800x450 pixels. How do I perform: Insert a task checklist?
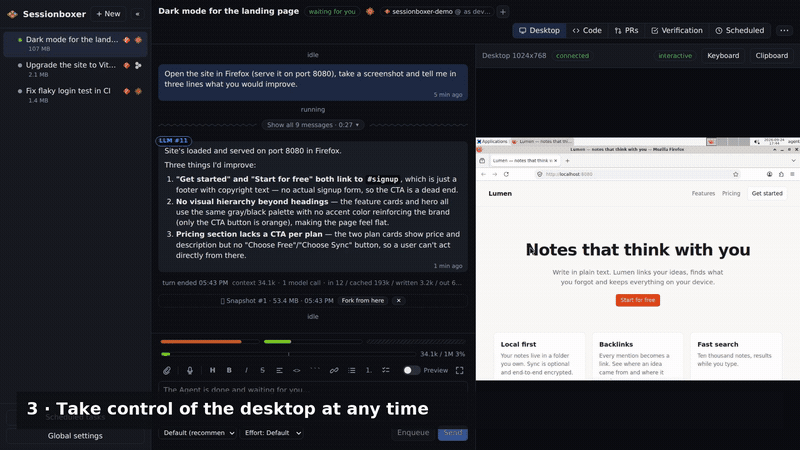(386, 370)
